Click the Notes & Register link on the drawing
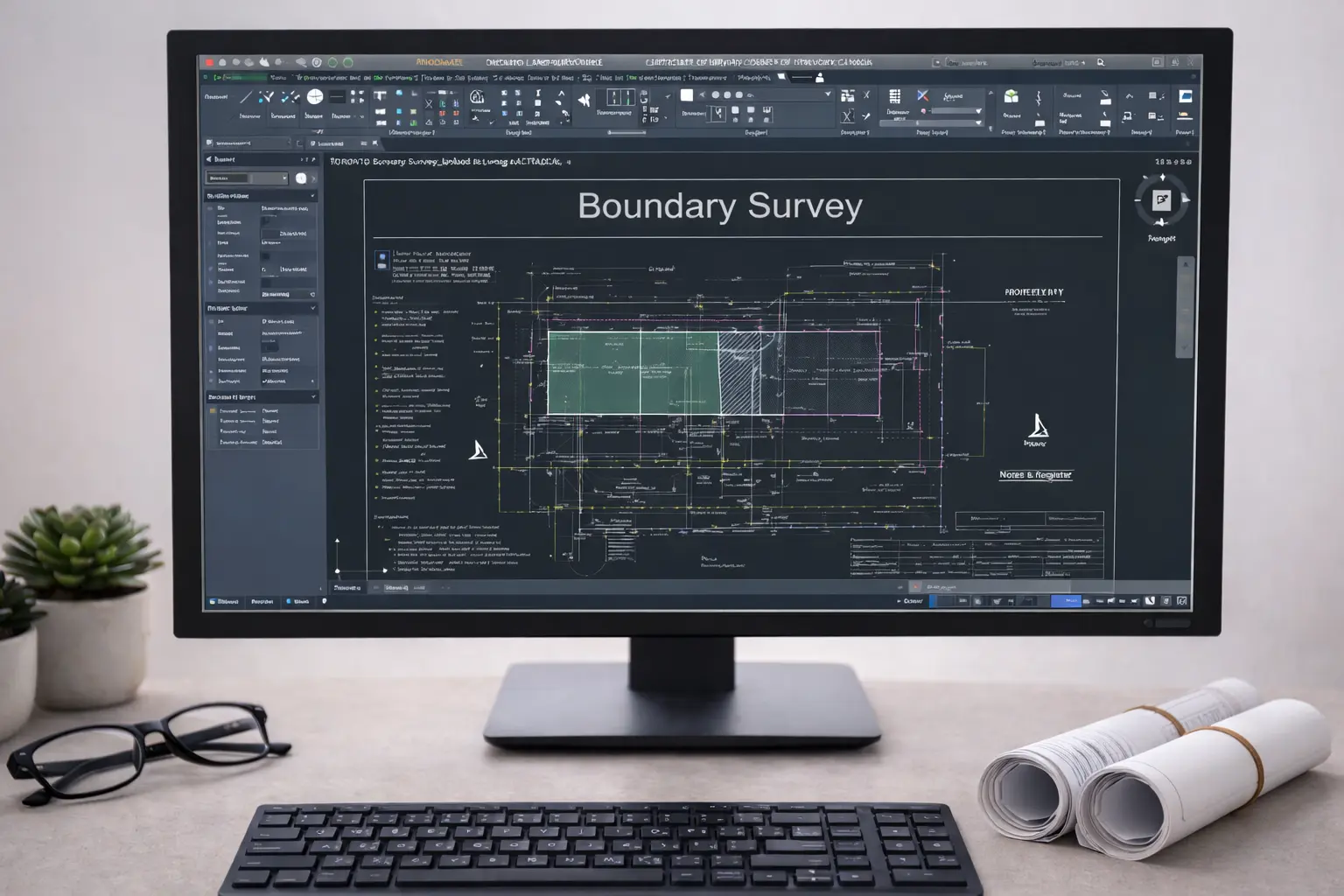 pos(1037,474)
